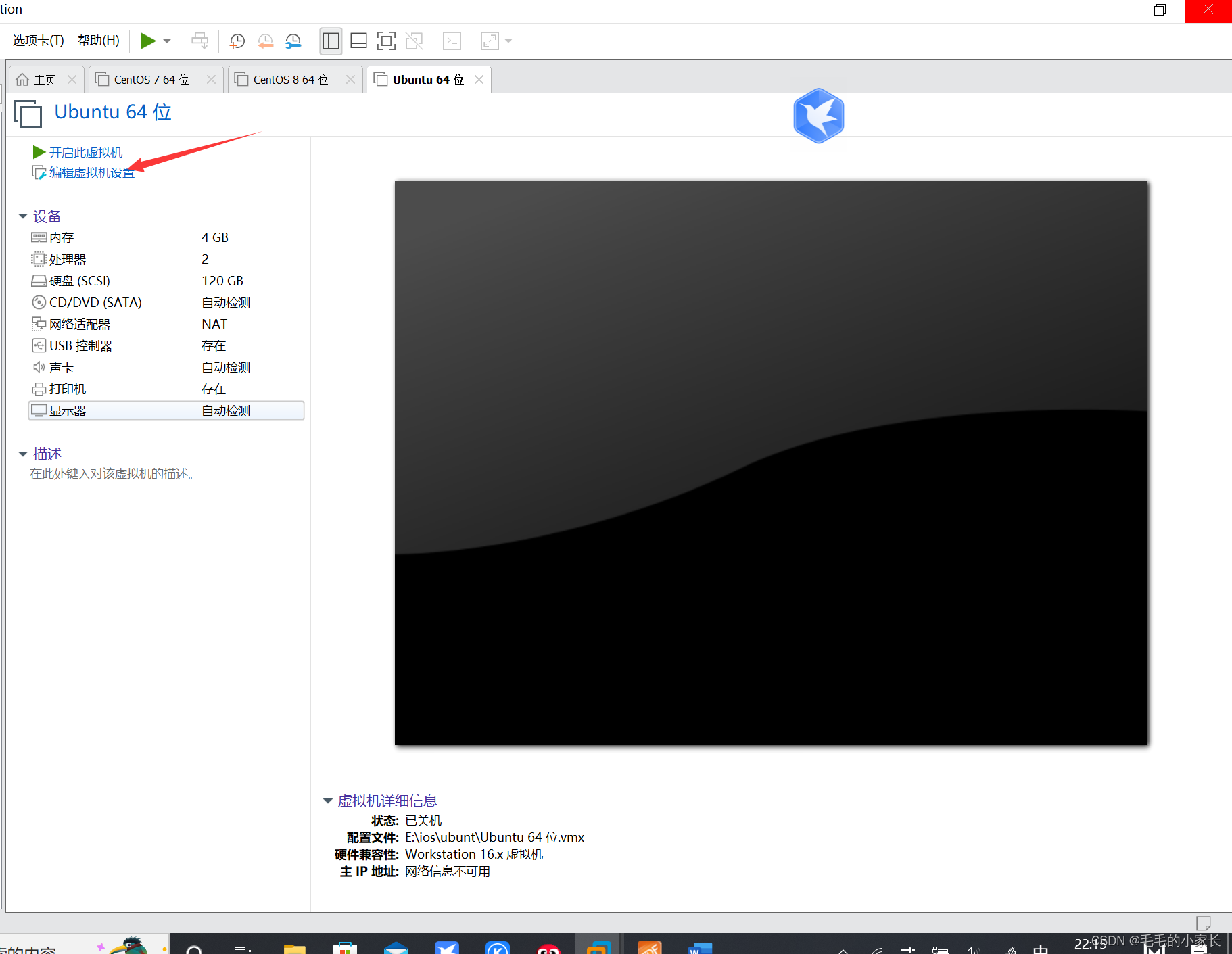Close the 主页 tab
This screenshot has height=954, width=1232.
click(72, 80)
